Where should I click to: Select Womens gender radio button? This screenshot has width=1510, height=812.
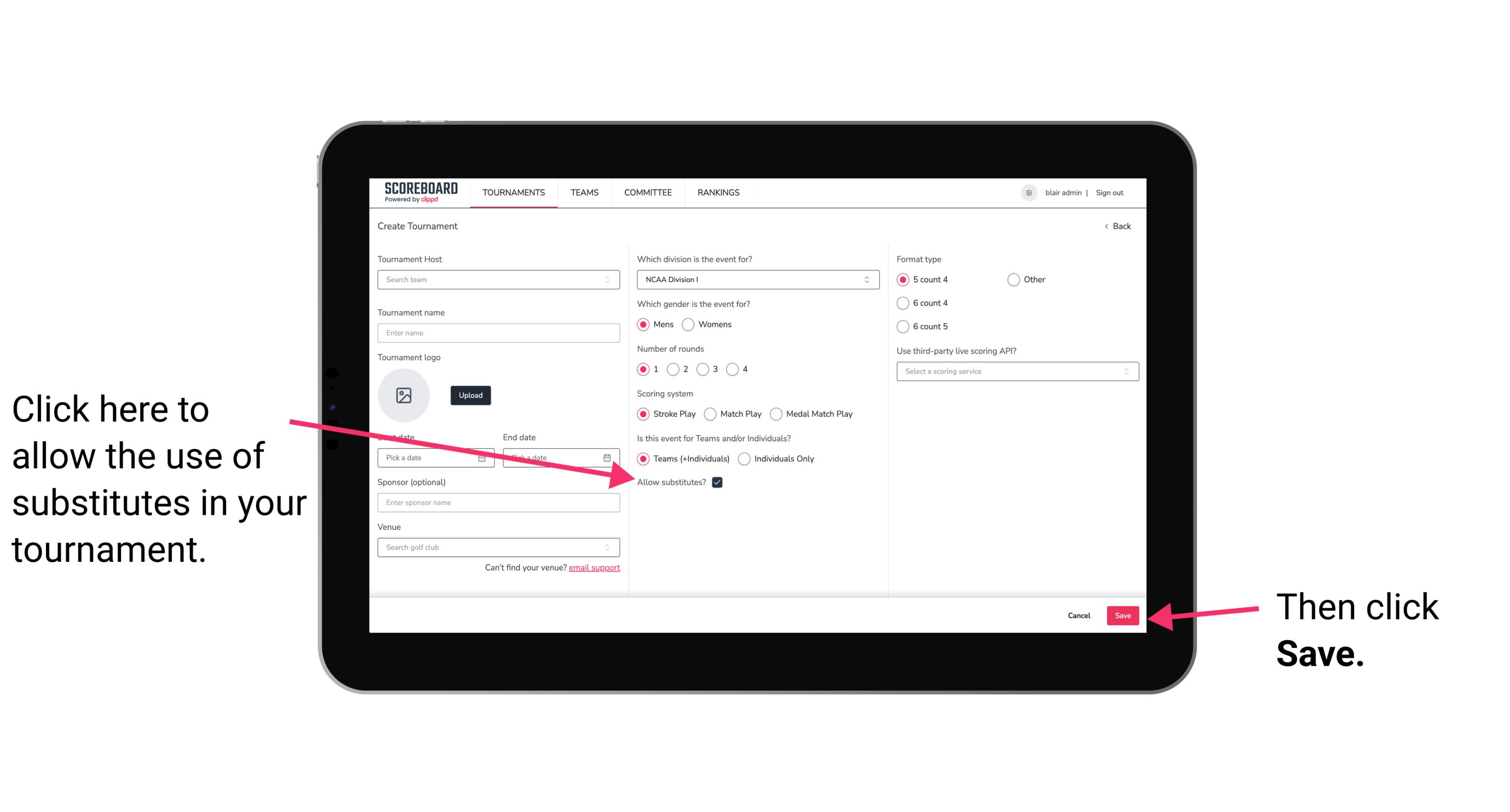click(x=691, y=324)
